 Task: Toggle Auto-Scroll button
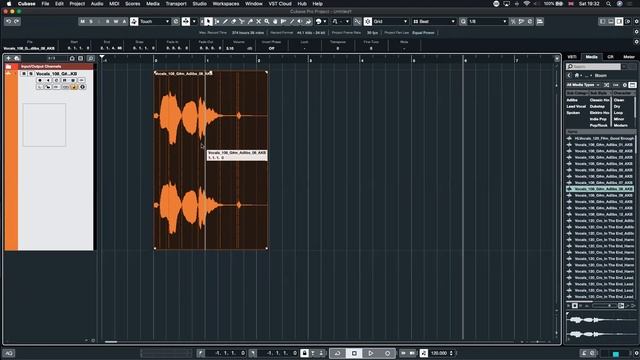(x=186, y=21)
